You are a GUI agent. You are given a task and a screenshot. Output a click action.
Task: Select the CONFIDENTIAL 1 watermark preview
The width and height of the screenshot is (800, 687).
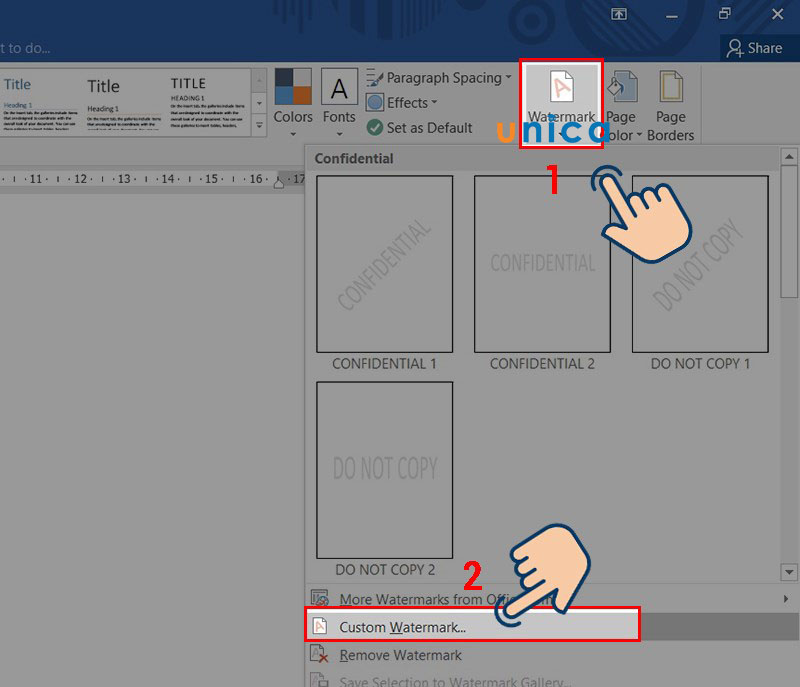coord(384,262)
